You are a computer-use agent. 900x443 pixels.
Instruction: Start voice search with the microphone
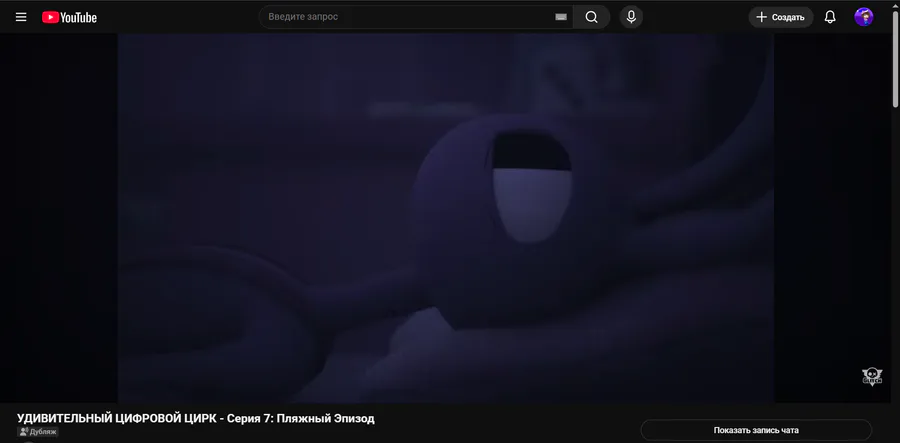[x=631, y=17]
